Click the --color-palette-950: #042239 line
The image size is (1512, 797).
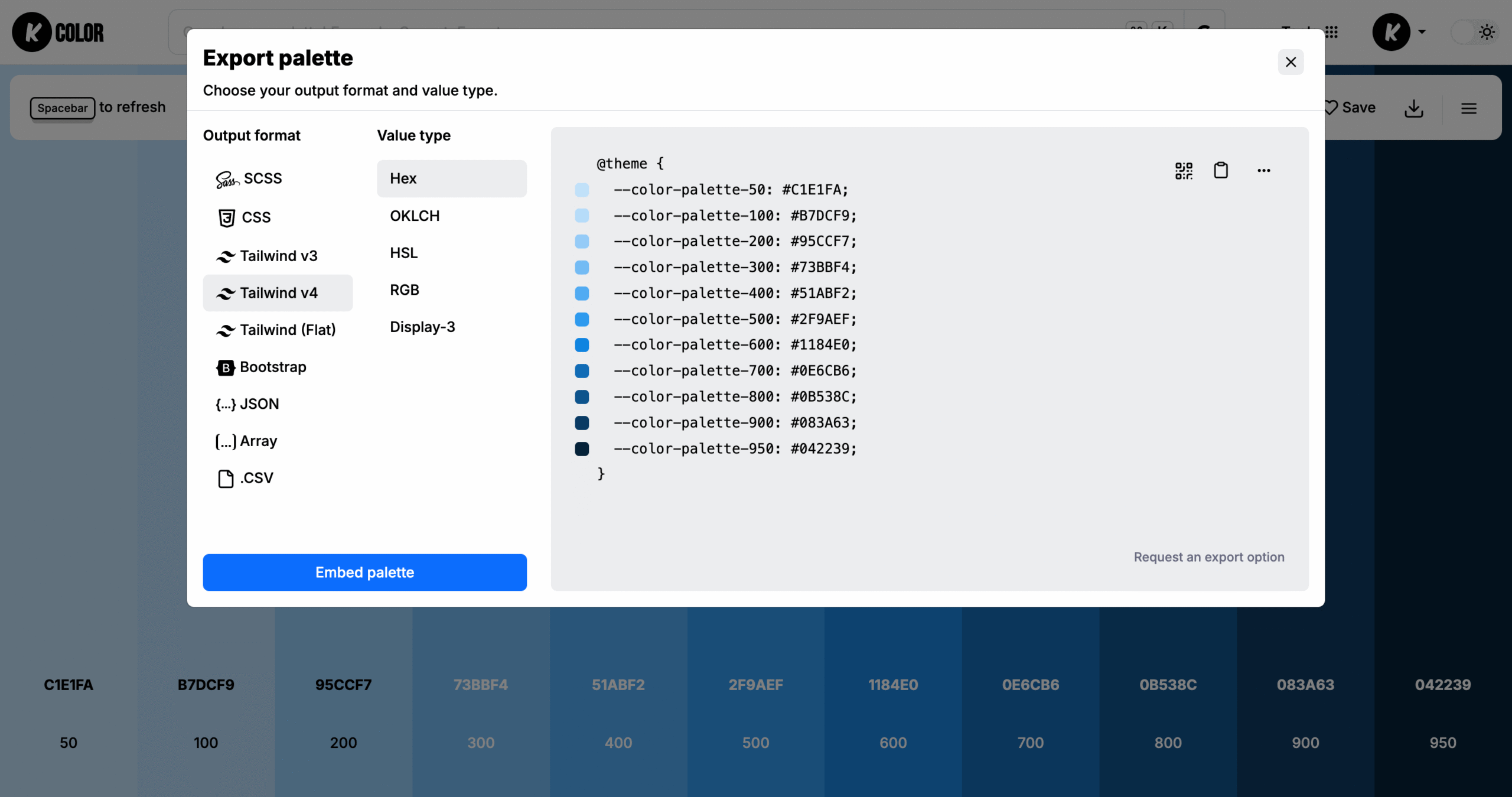pyautogui.click(x=735, y=448)
